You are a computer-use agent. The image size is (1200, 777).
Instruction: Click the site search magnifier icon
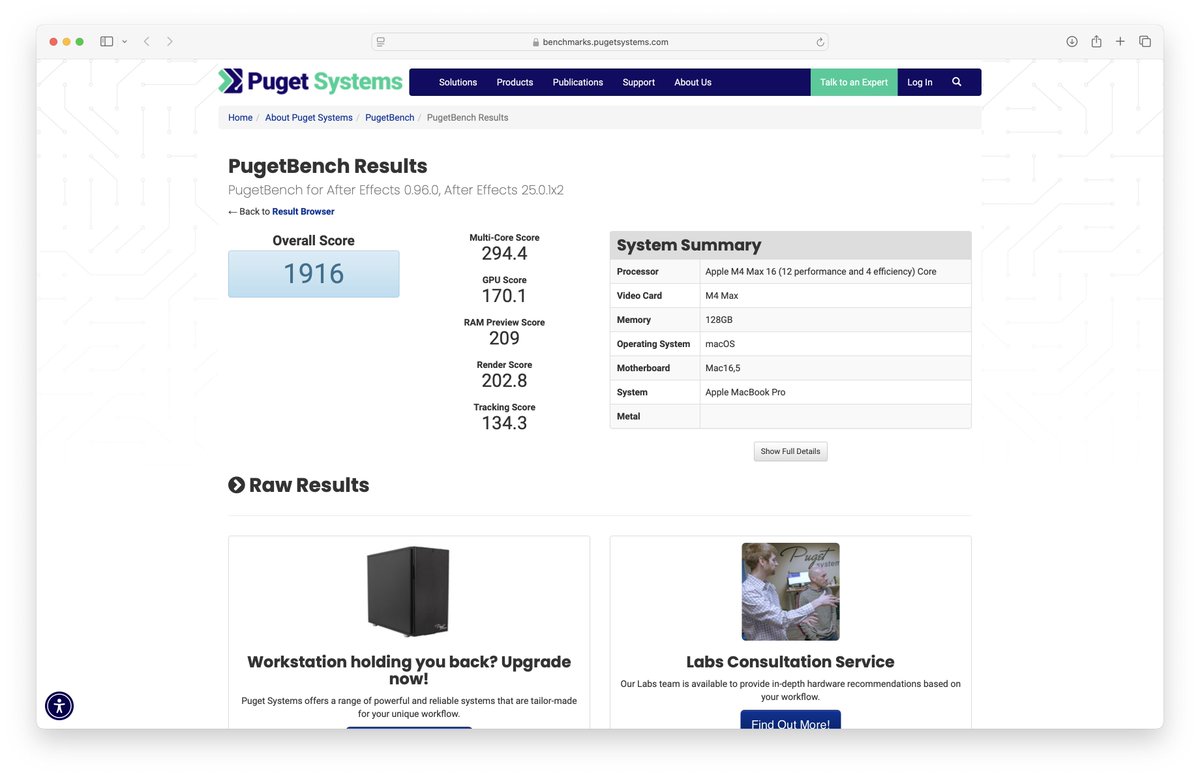click(x=957, y=82)
